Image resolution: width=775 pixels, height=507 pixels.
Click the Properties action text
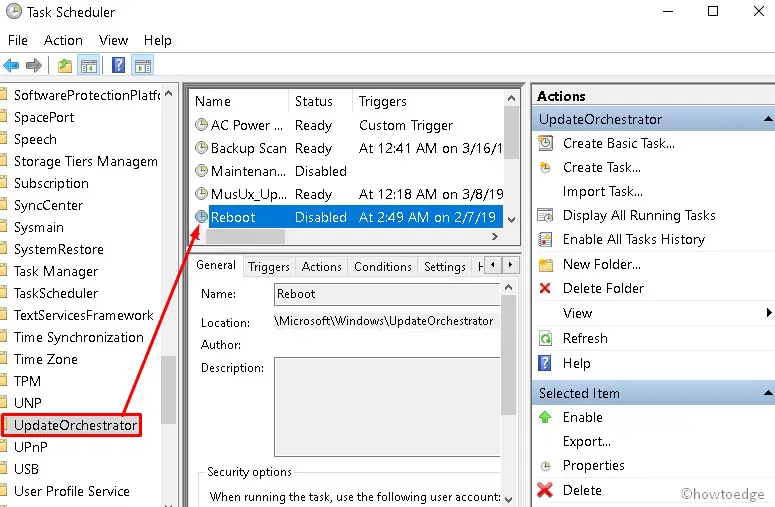594,465
